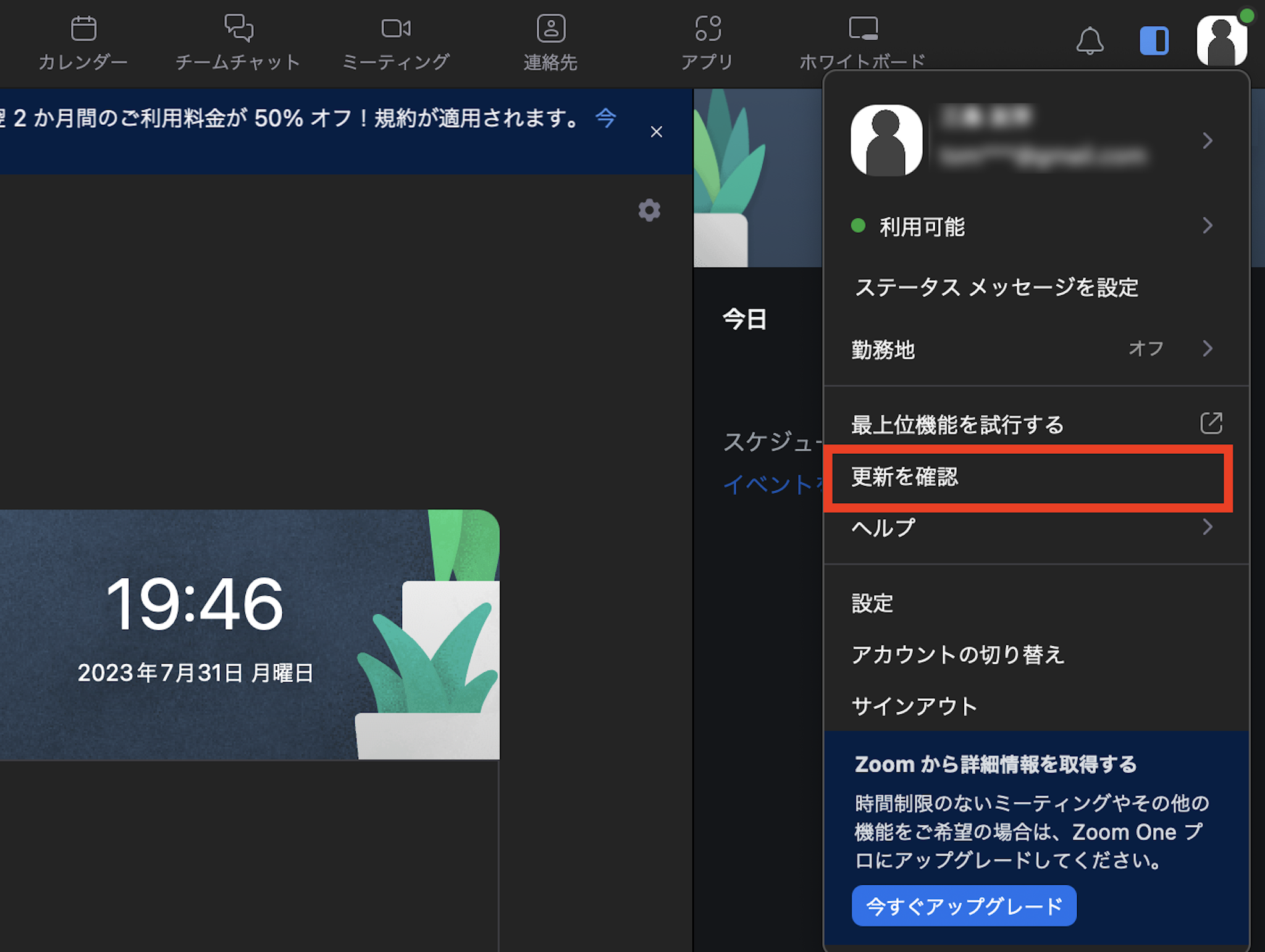This screenshot has width=1265, height=952.
Task: Click the notification bell icon
Action: [1090, 41]
